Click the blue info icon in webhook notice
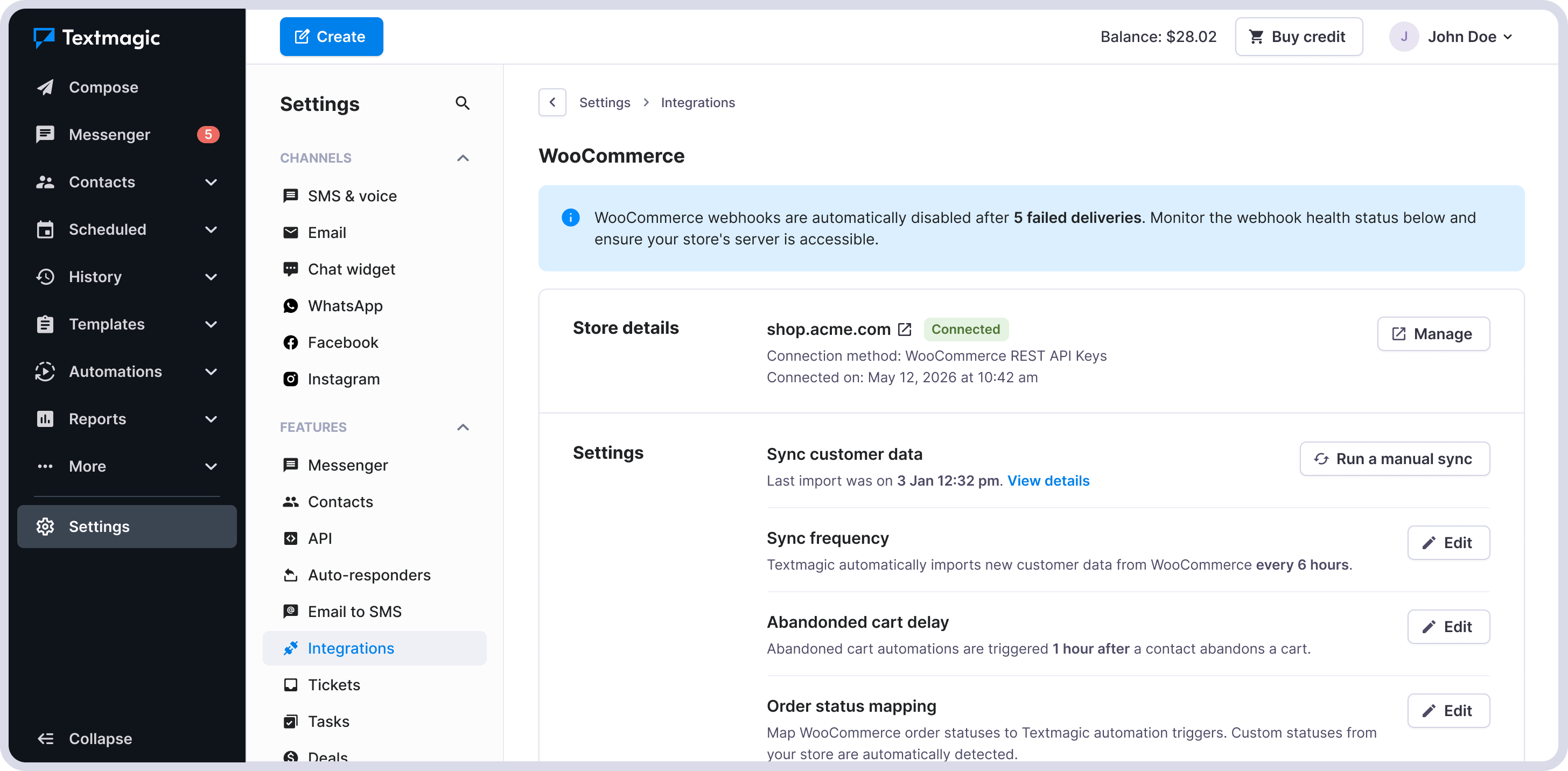Screen dimensions: 1568x771 570,217
